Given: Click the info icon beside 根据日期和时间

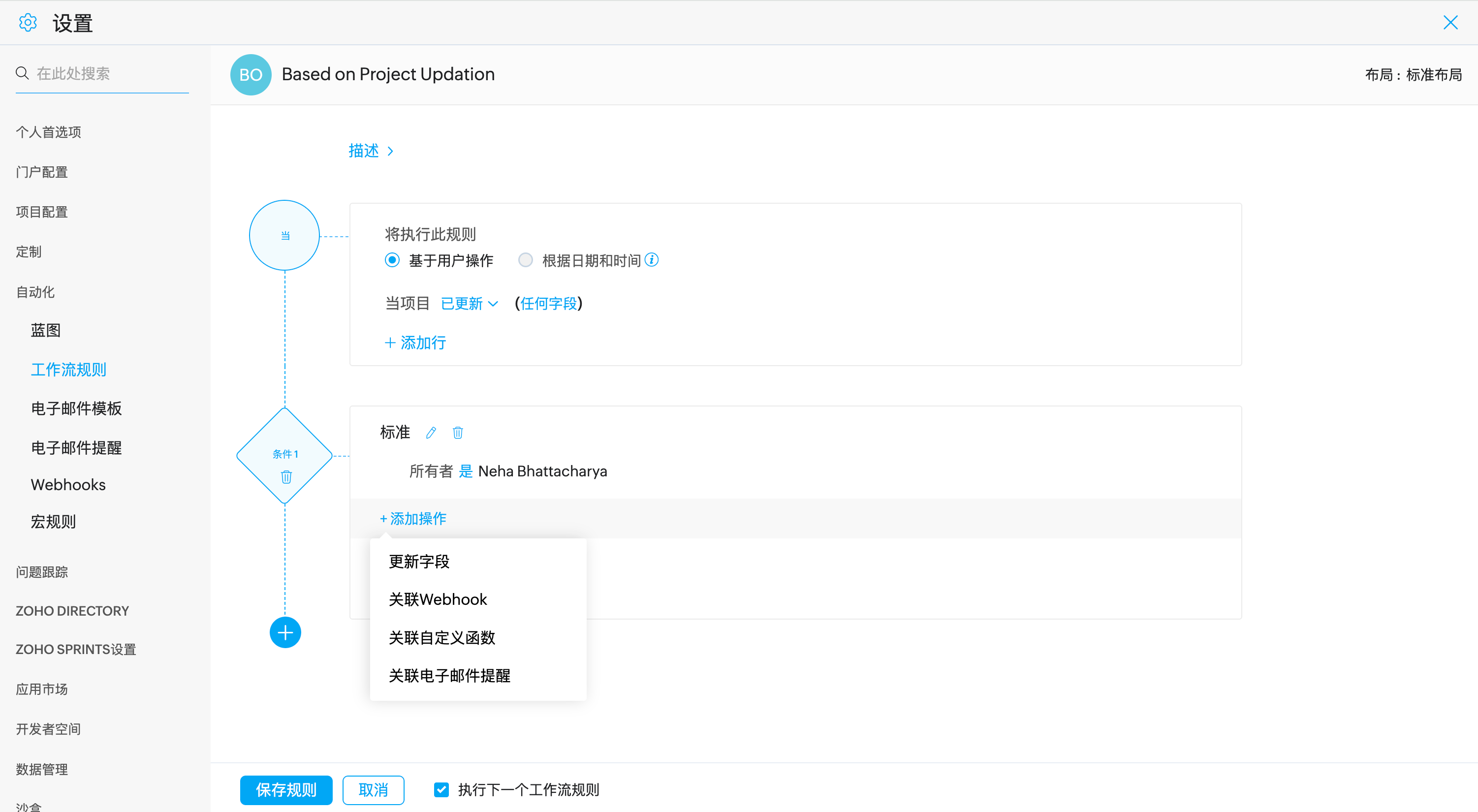Looking at the screenshot, I should [x=651, y=260].
